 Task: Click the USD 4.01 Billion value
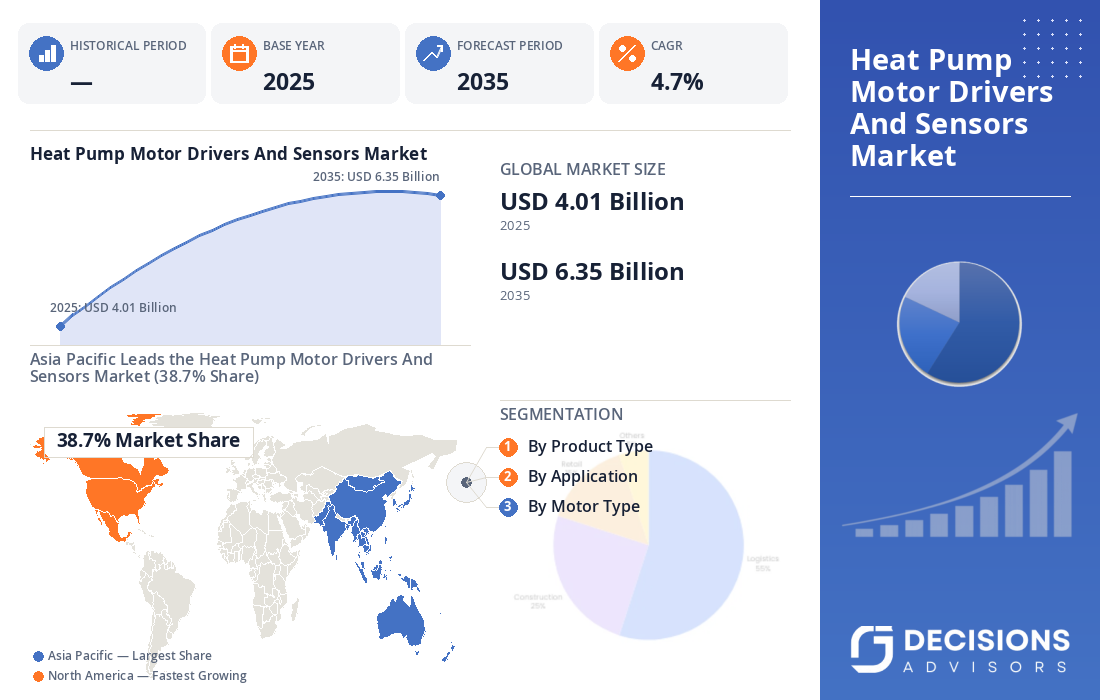pos(592,202)
